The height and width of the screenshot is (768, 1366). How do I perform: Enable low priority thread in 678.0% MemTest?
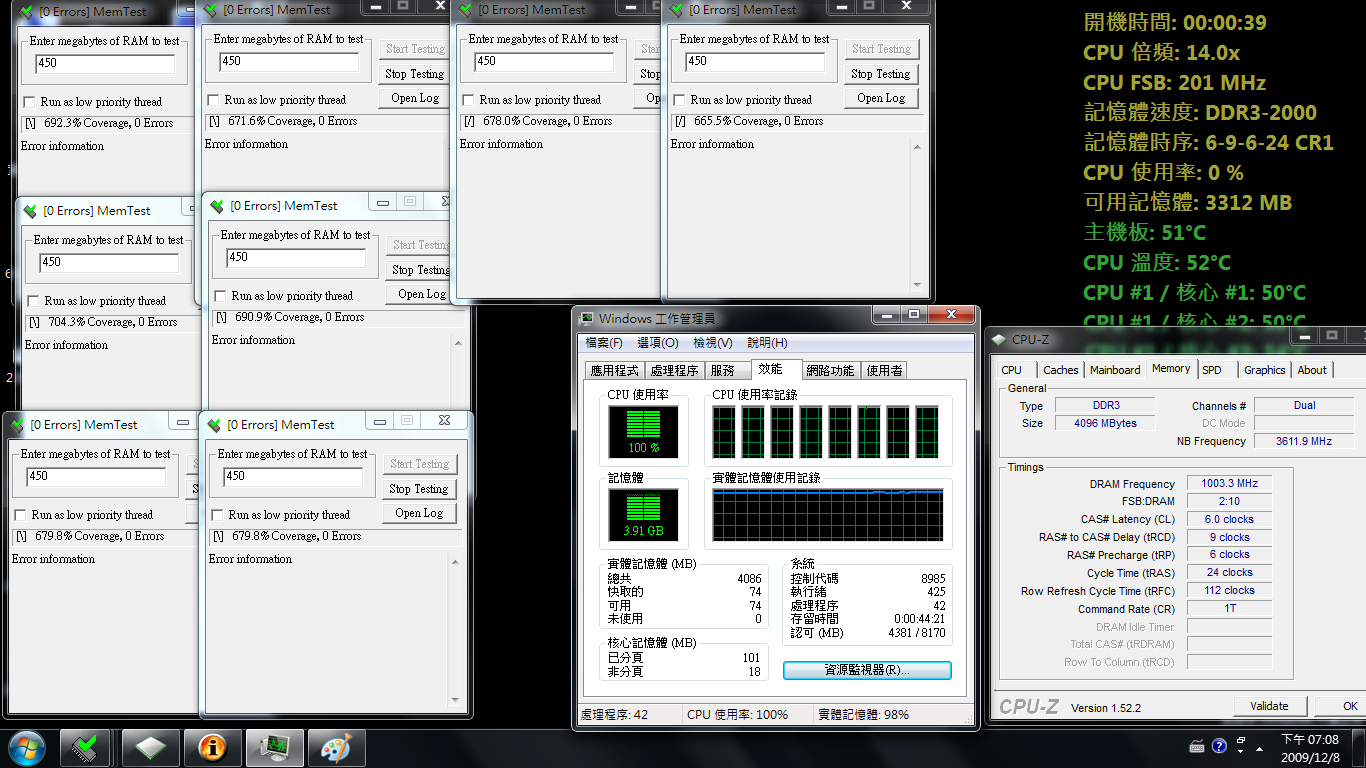pos(468,100)
